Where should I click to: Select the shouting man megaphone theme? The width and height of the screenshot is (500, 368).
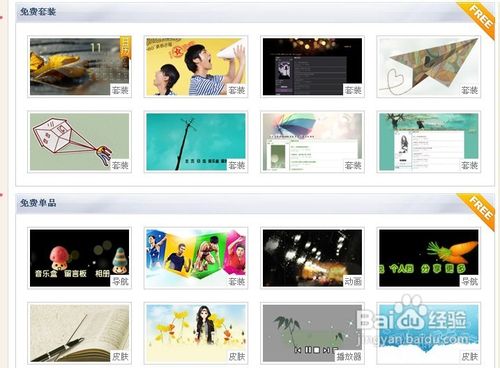tap(196, 67)
